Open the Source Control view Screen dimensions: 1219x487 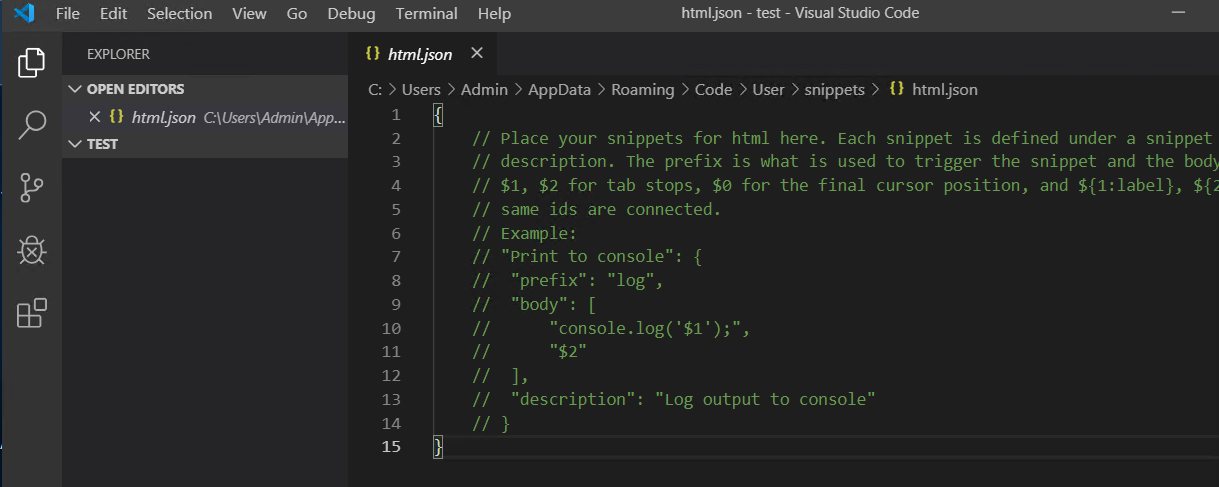(31, 188)
